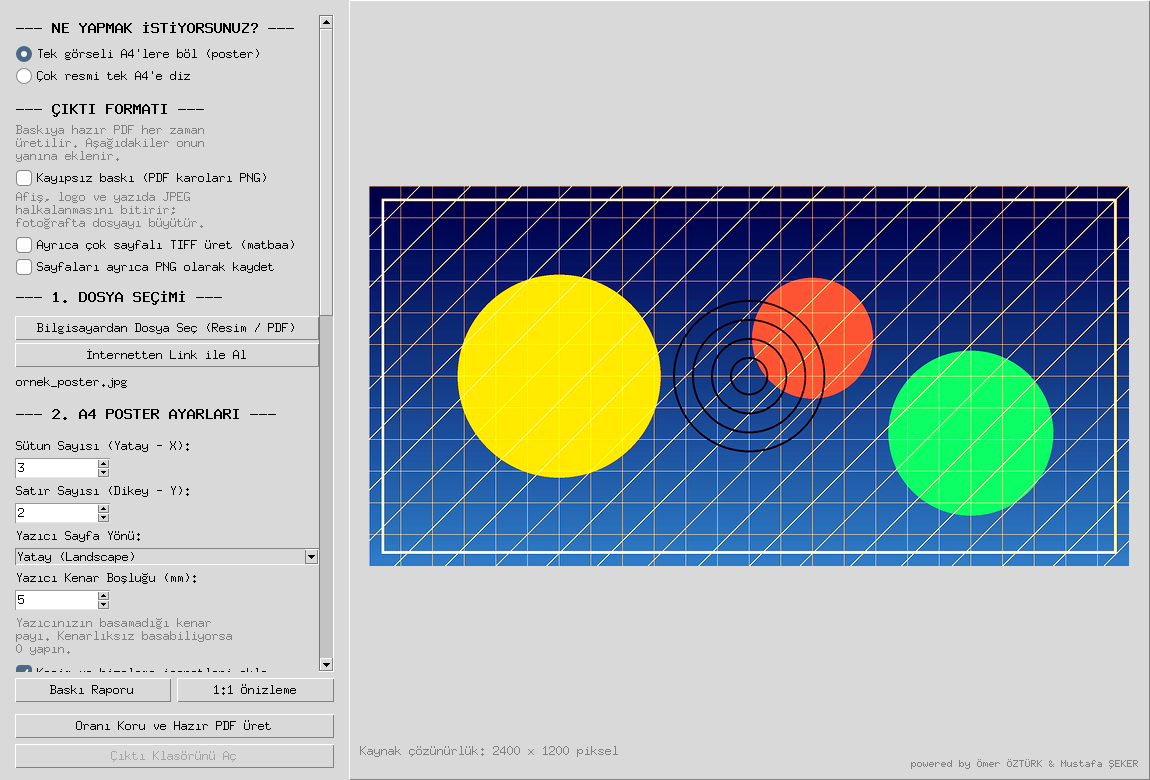Click the 'Yazıcı Sayfa Yönü:' label
This screenshot has width=1150, height=780.
coord(78,535)
